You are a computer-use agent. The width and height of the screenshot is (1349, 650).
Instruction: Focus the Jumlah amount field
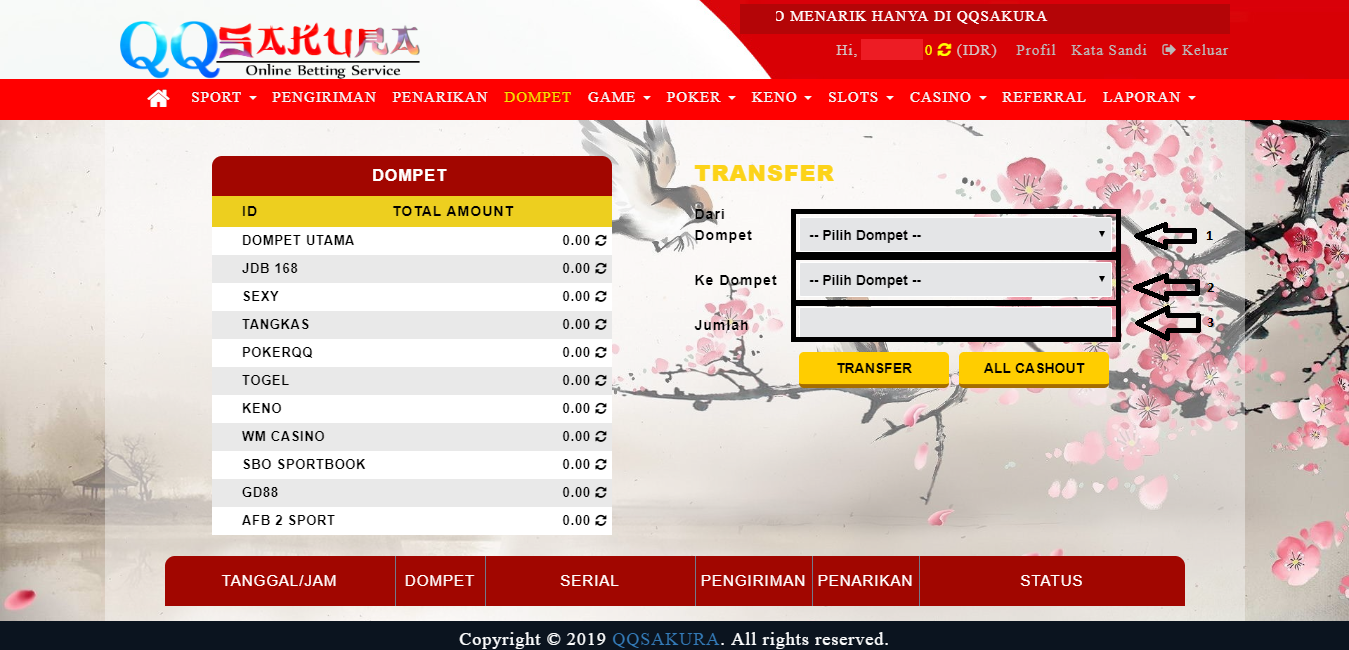pos(955,323)
